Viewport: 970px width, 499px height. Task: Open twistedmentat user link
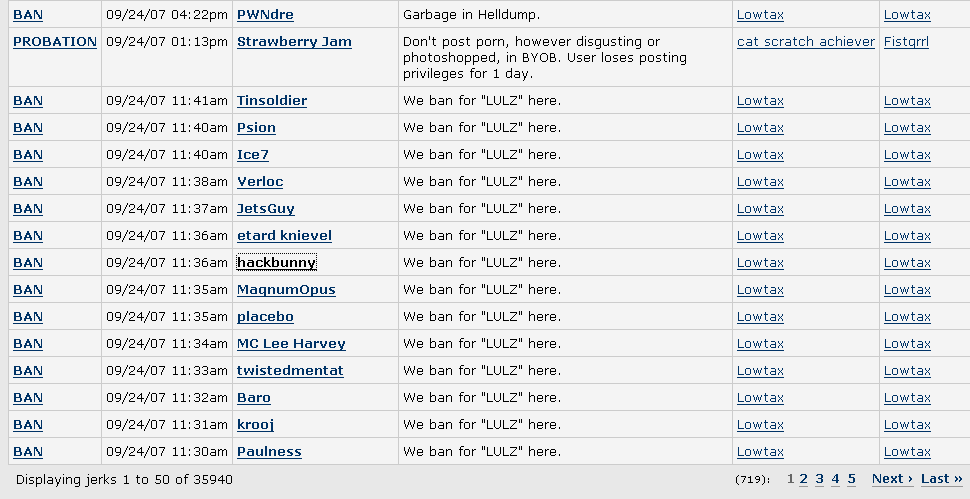[x=290, y=371]
